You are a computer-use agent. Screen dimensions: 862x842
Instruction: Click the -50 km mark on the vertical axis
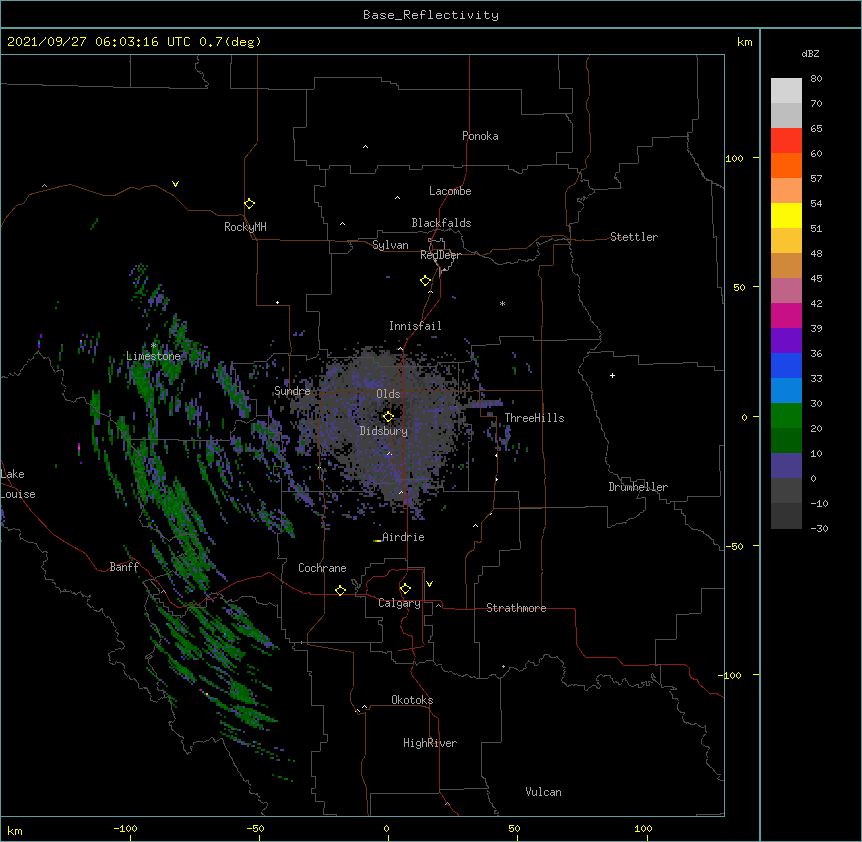click(734, 546)
